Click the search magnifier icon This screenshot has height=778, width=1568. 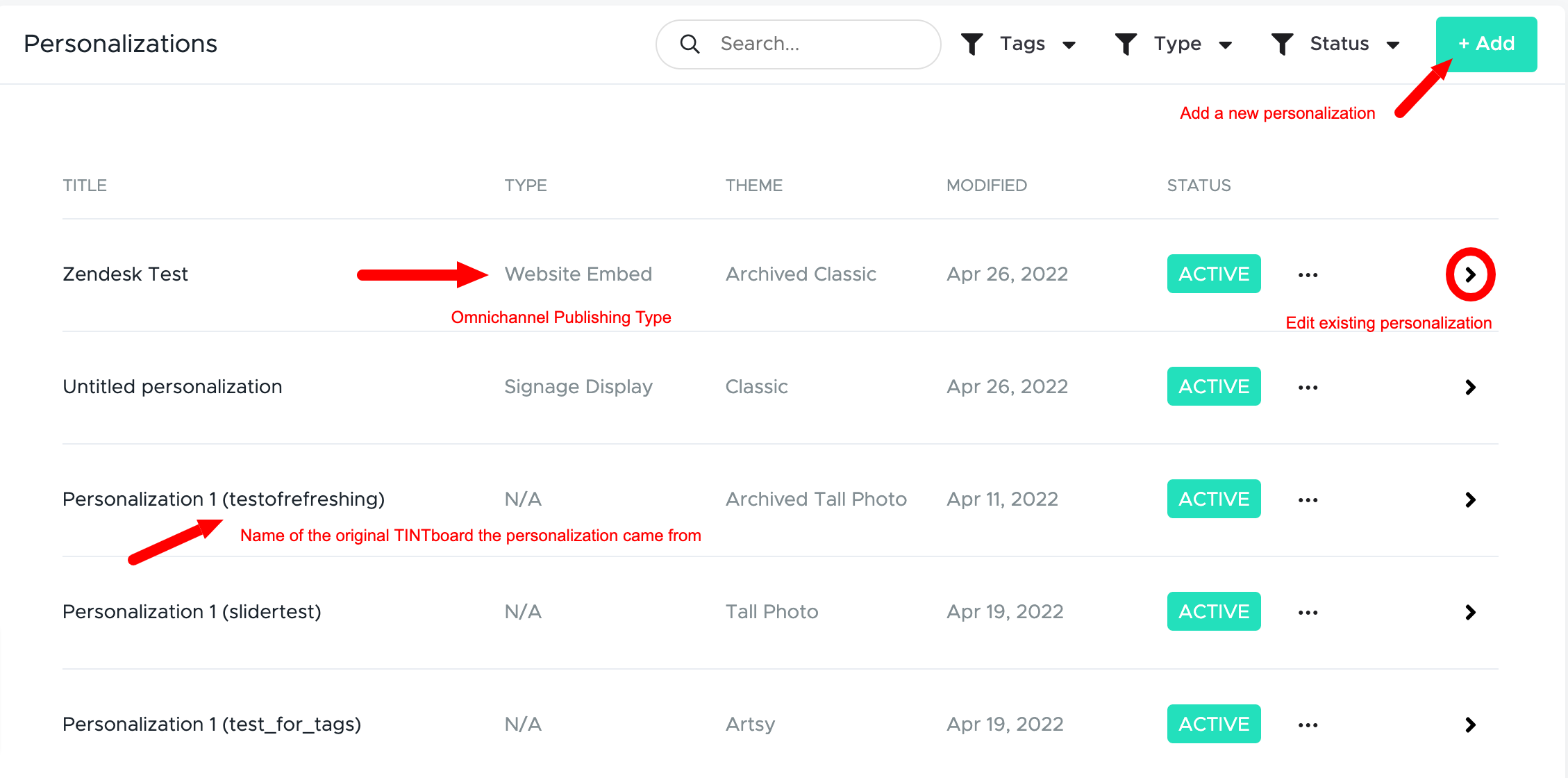click(690, 44)
